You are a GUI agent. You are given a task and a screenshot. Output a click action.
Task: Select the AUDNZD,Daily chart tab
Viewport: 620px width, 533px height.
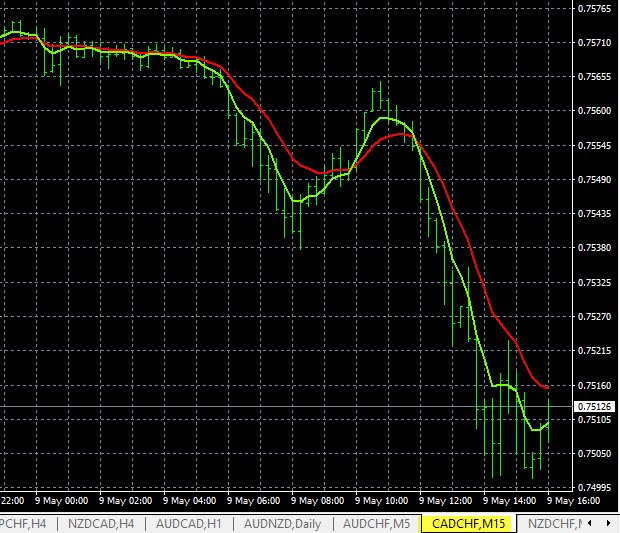pos(282,524)
